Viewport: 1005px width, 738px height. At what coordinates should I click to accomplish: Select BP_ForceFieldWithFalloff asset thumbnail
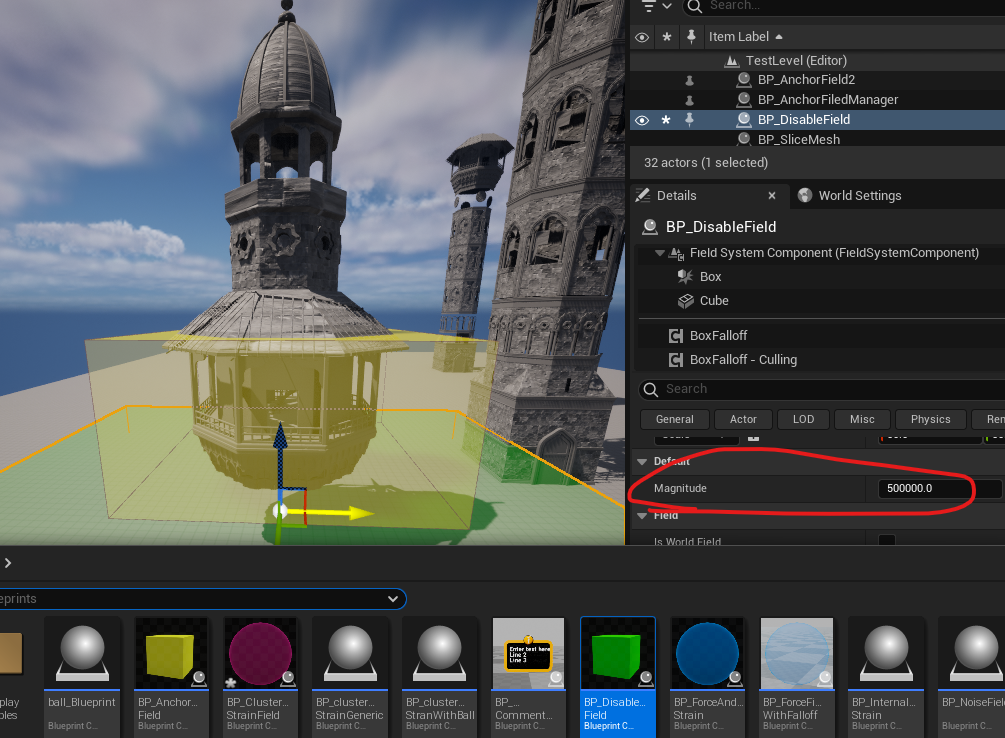point(796,653)
